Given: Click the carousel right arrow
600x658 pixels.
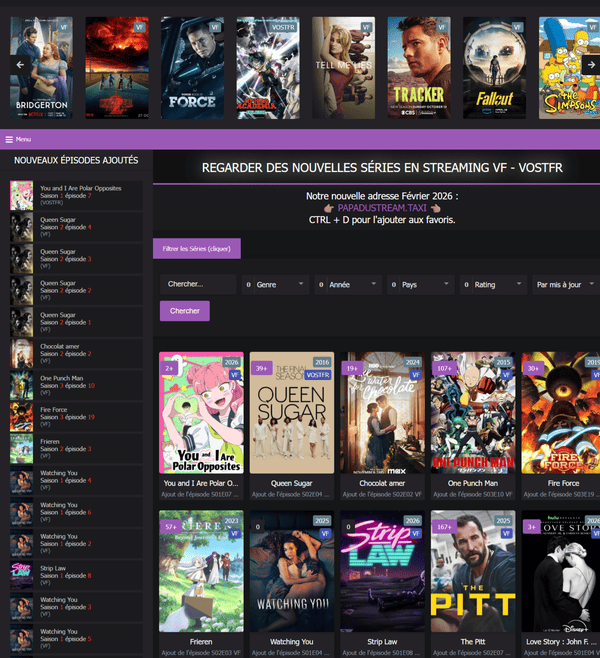Looking at the screenshot, I should coord(582,65).
